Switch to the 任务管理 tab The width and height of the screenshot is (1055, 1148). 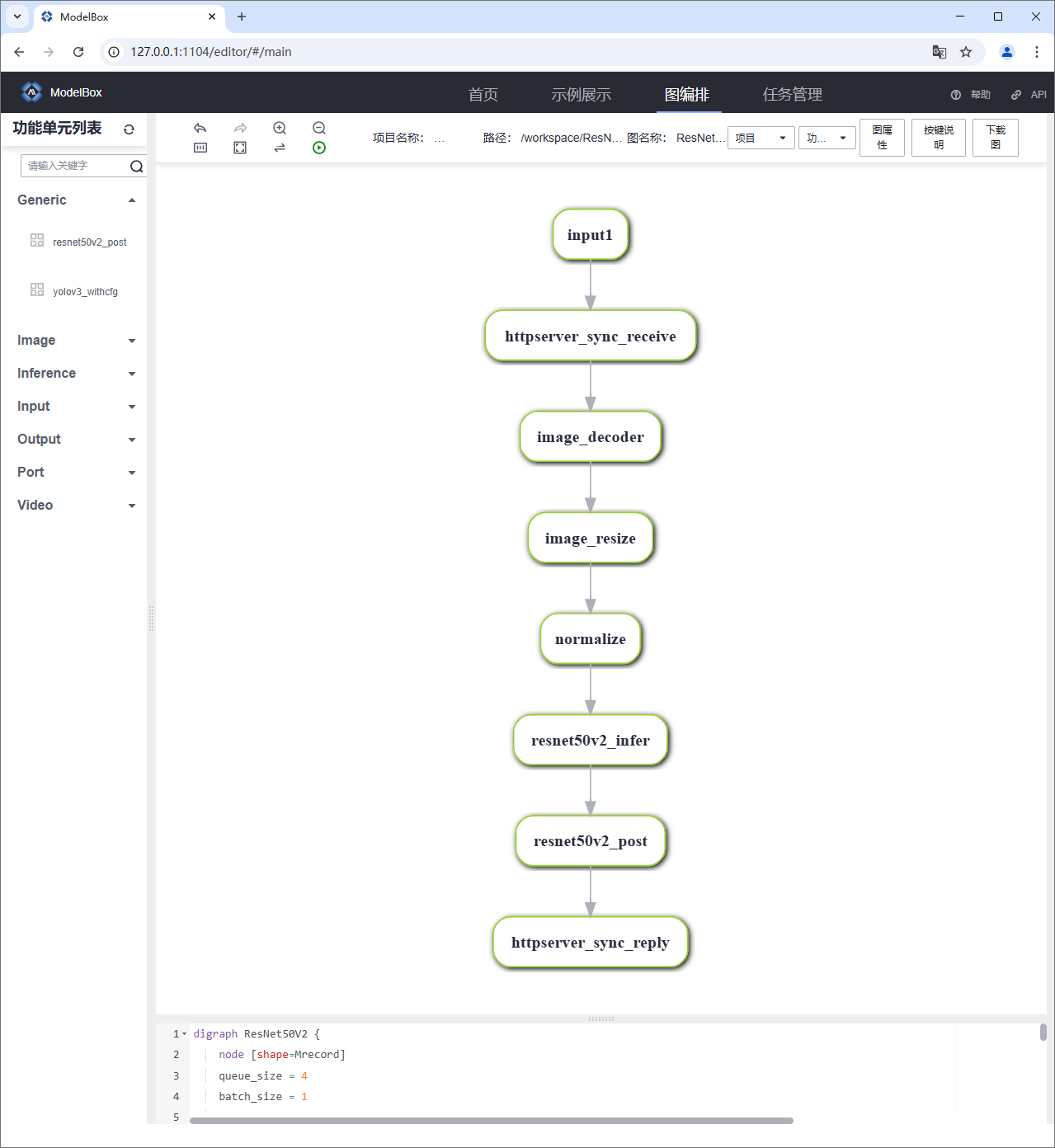point(792,94)
